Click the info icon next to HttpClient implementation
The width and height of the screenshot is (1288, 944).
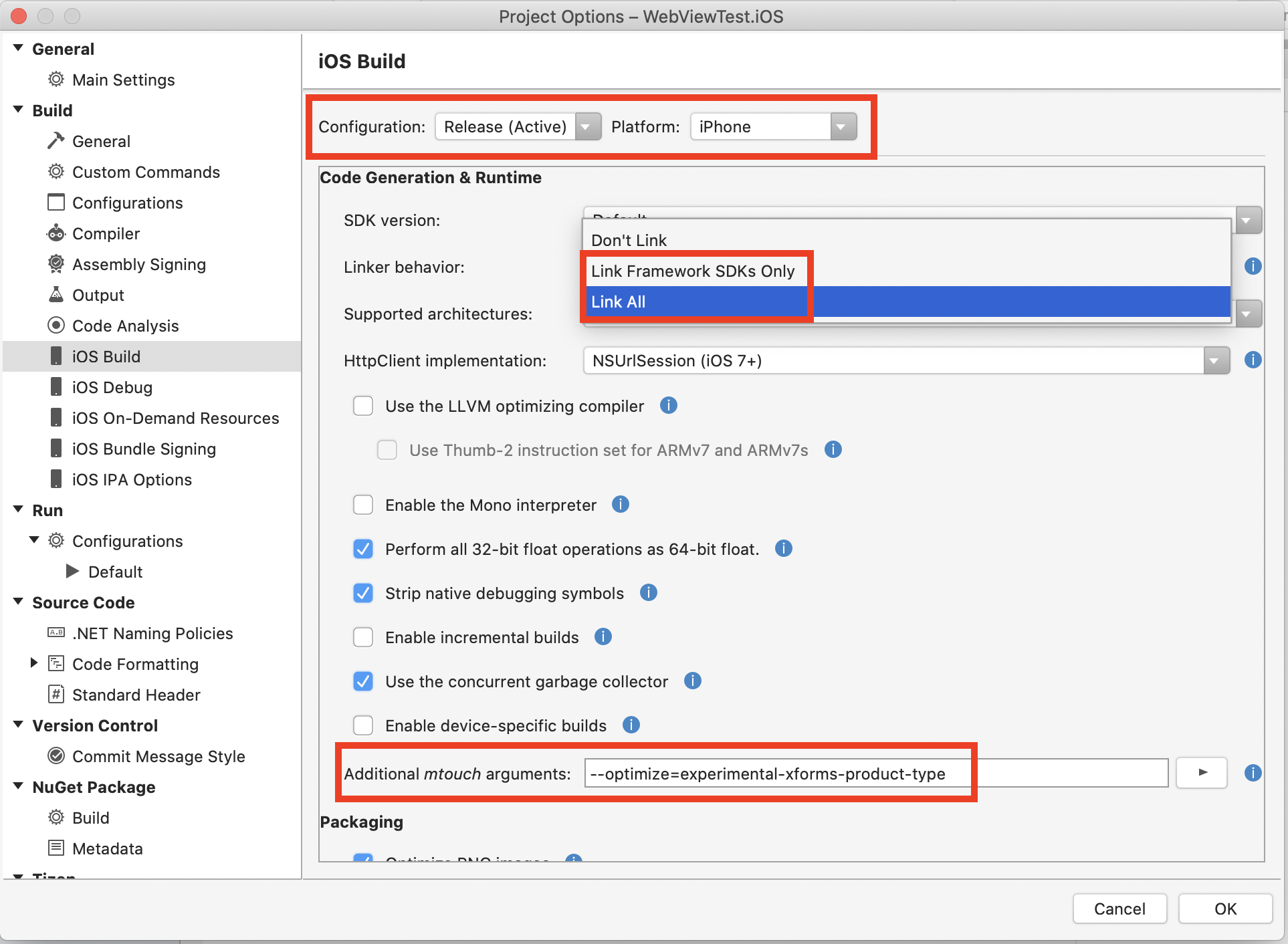click(1253, 360)
